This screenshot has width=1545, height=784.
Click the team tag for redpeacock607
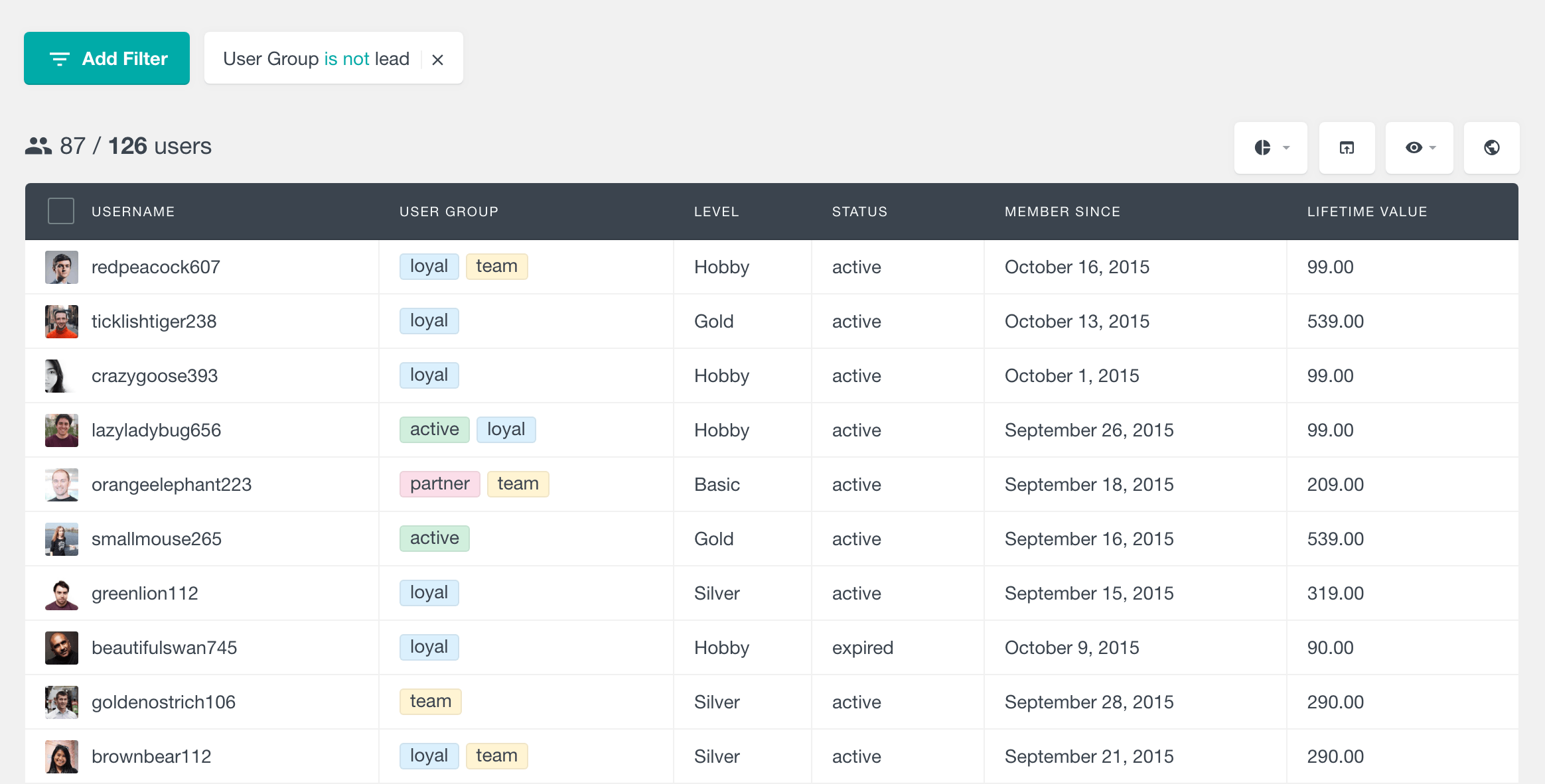(497, 267)
